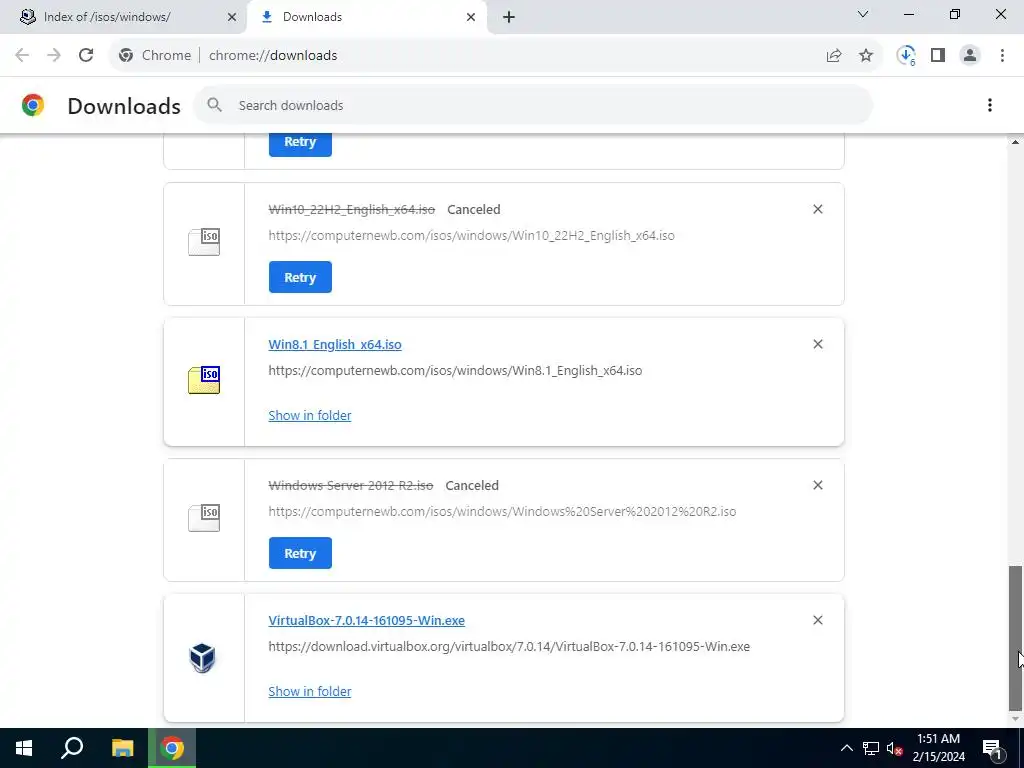Retry the Windows Server 2012 R2 download
The width and height of the screenshot is (1024, 768).
tap(300, 553)
